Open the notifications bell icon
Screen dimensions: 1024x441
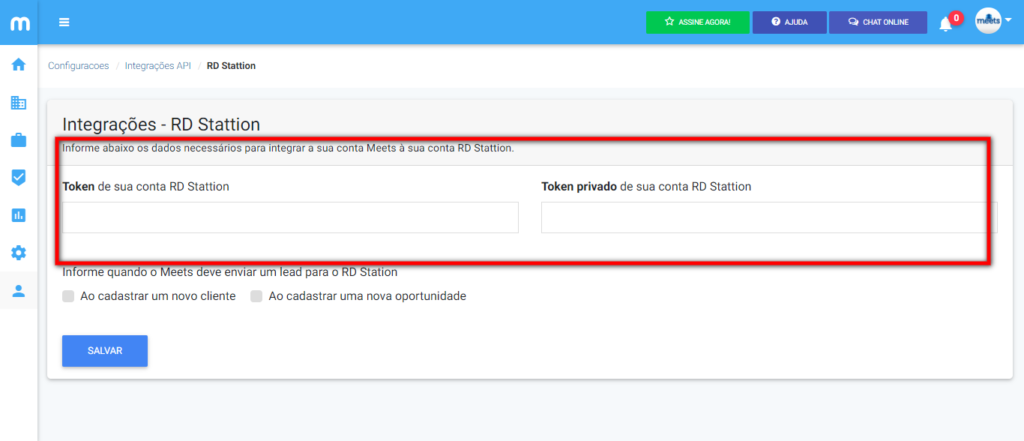pos(945,25)
